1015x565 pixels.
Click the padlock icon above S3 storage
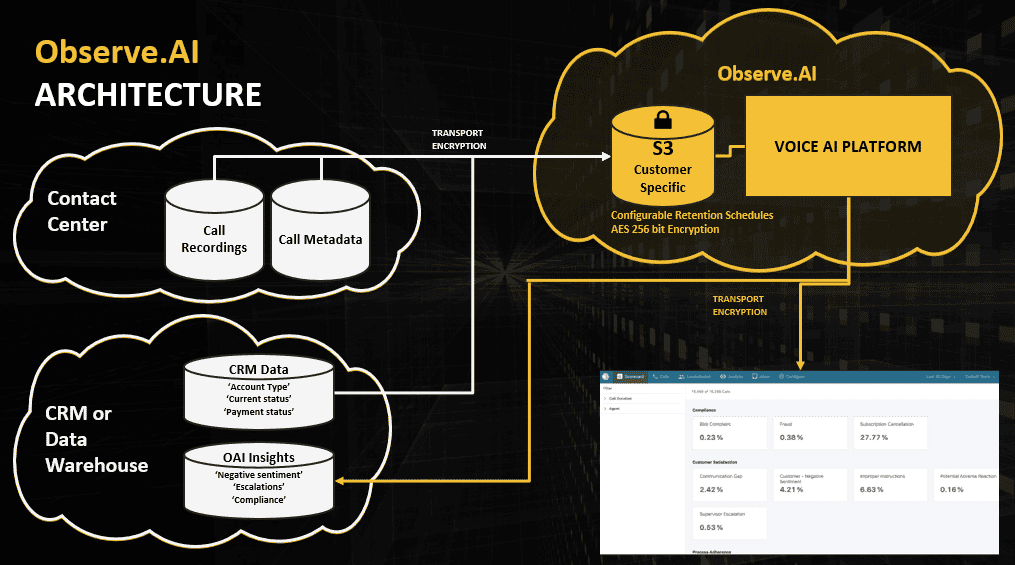(661, 121)
